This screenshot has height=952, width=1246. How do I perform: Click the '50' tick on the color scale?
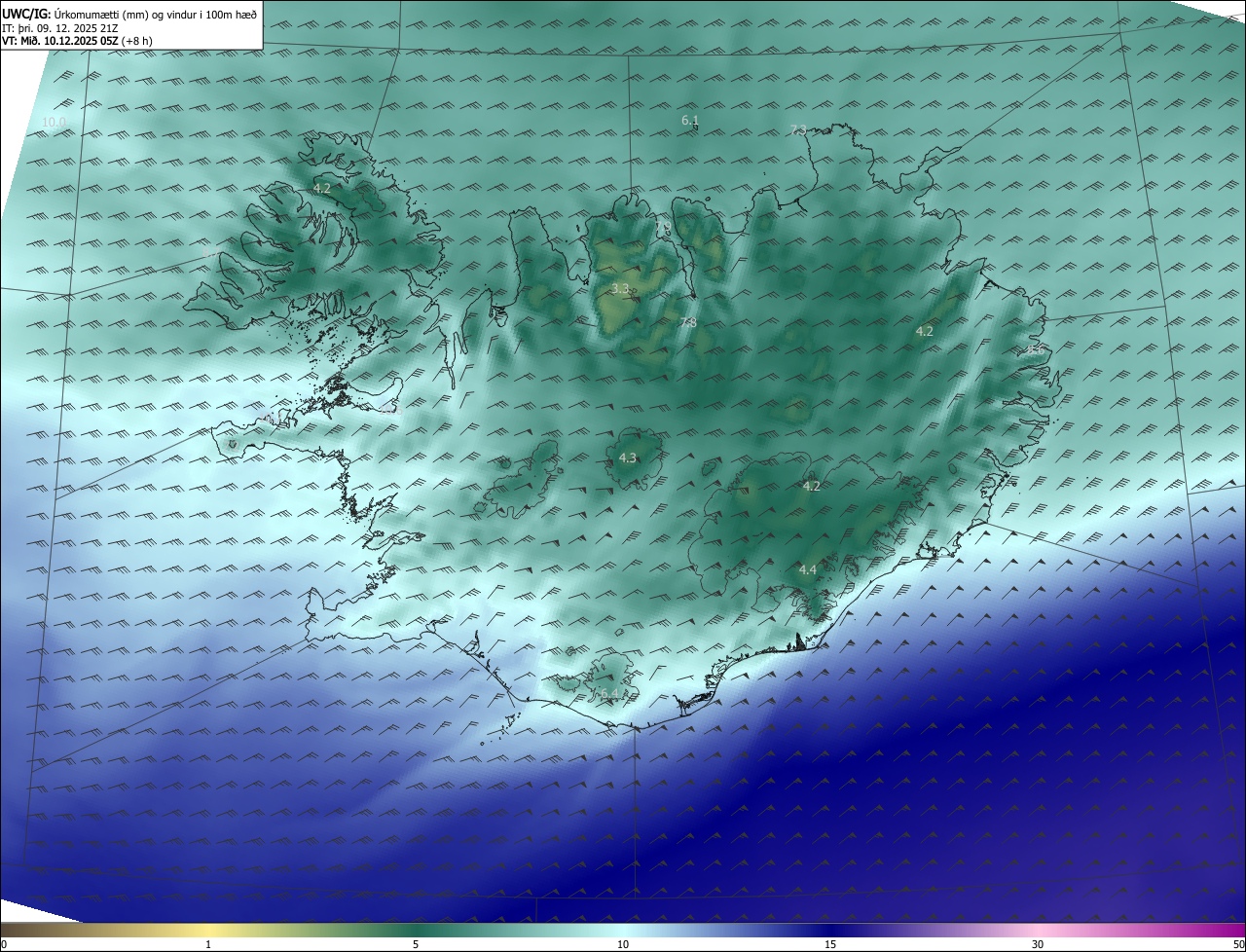click(x=1237, y=944)
